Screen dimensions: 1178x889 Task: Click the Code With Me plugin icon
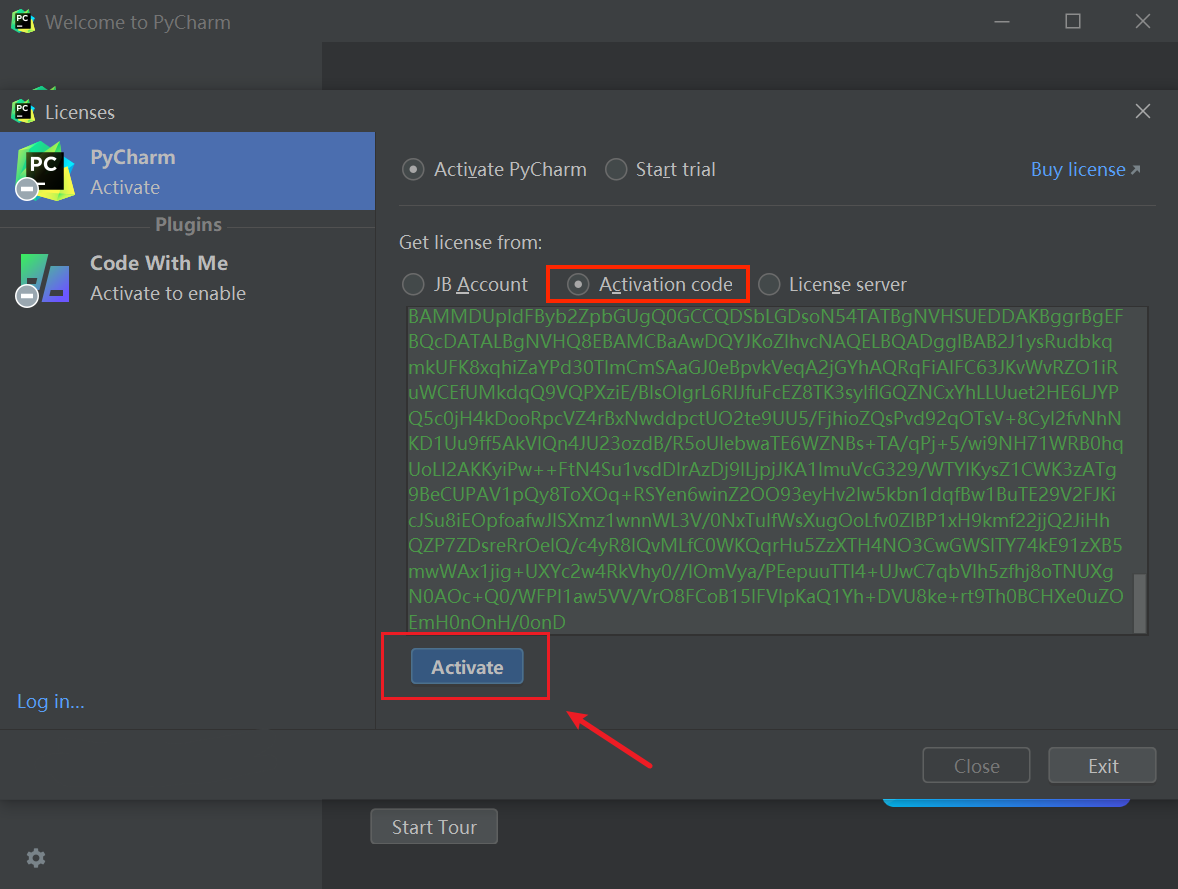click(44, 279)
